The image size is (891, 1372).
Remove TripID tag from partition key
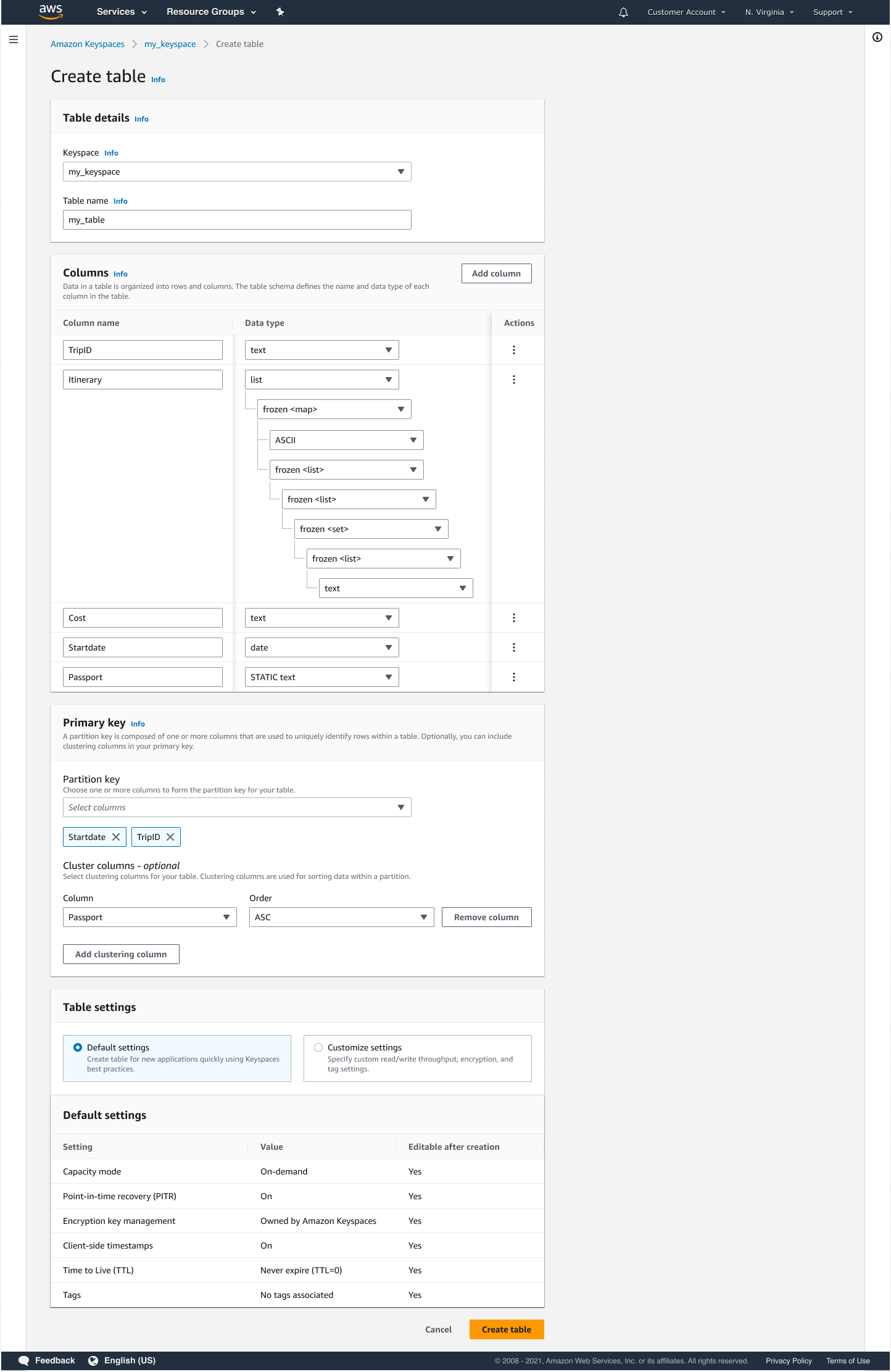(170, 837)
